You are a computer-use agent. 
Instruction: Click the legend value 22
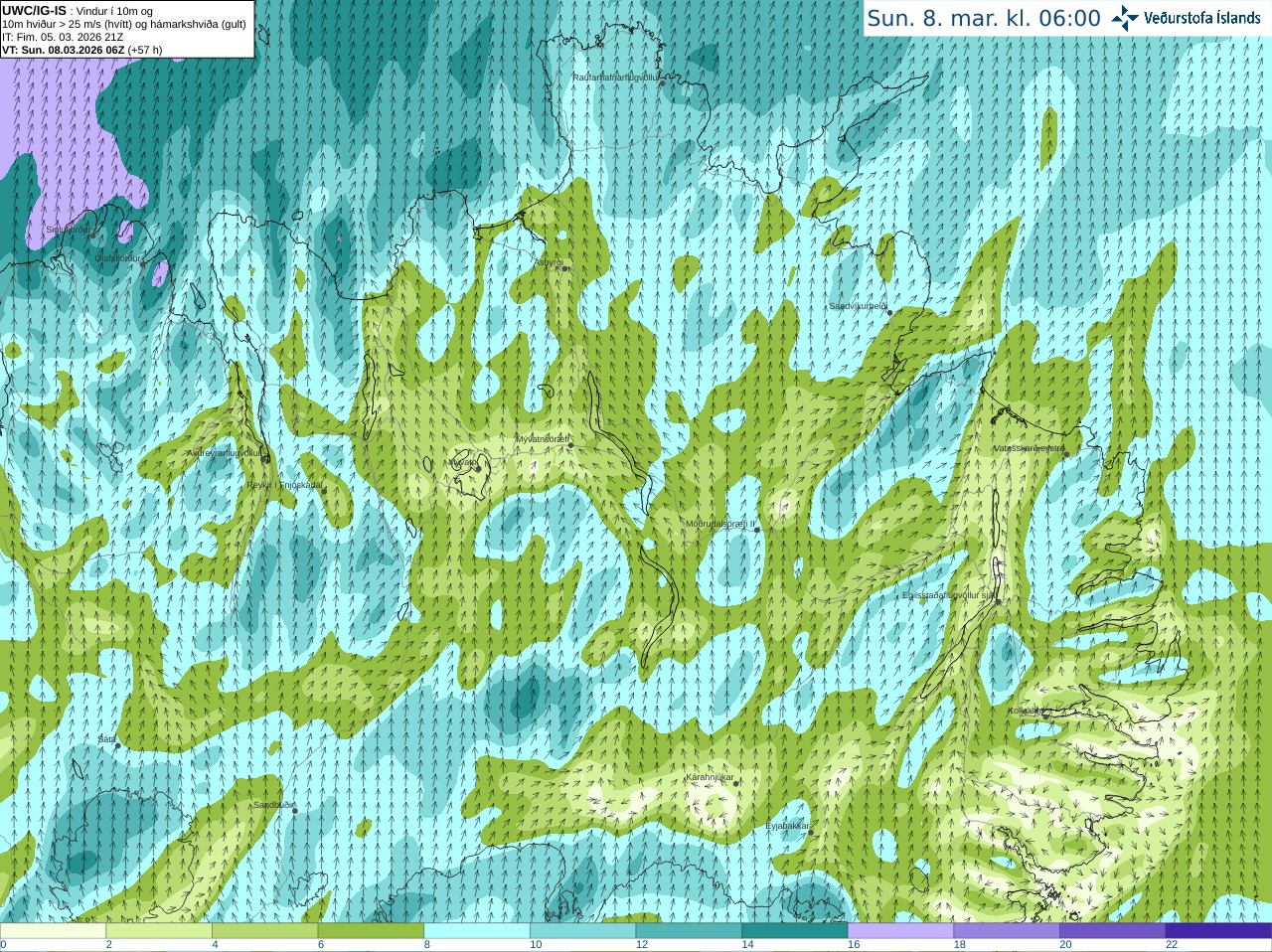pyautogui.click(x=1172, y=945)
